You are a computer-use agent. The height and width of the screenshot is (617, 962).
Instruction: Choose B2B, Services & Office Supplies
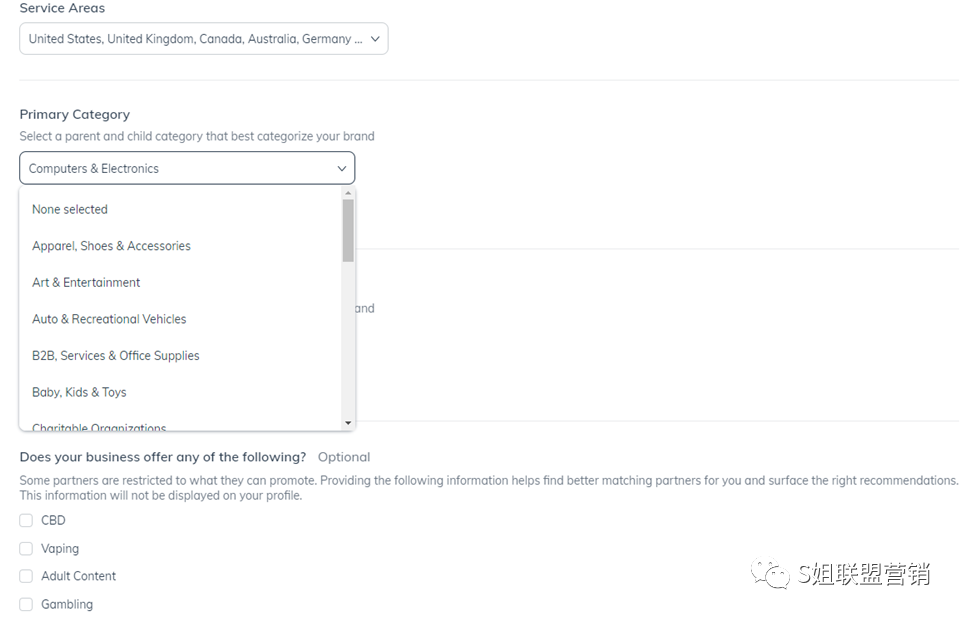click(116, 356)
